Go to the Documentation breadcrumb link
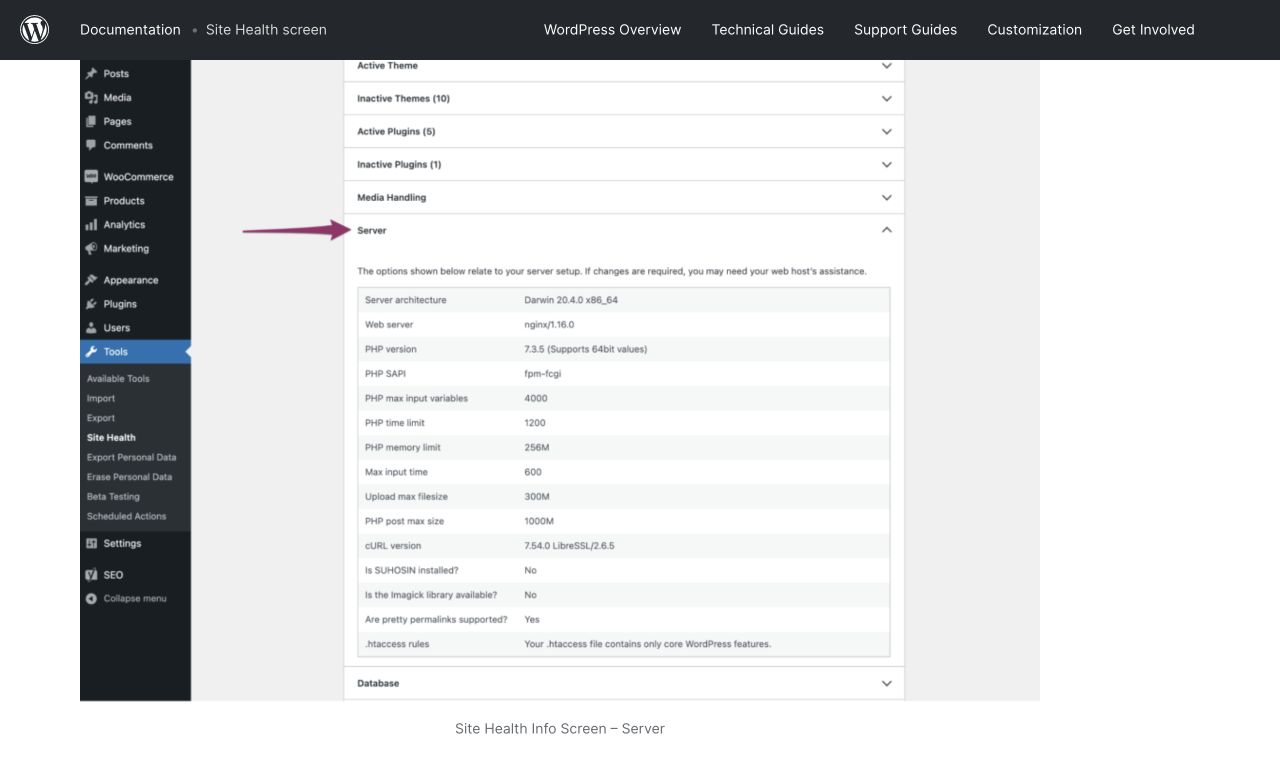 pos(130,30)
